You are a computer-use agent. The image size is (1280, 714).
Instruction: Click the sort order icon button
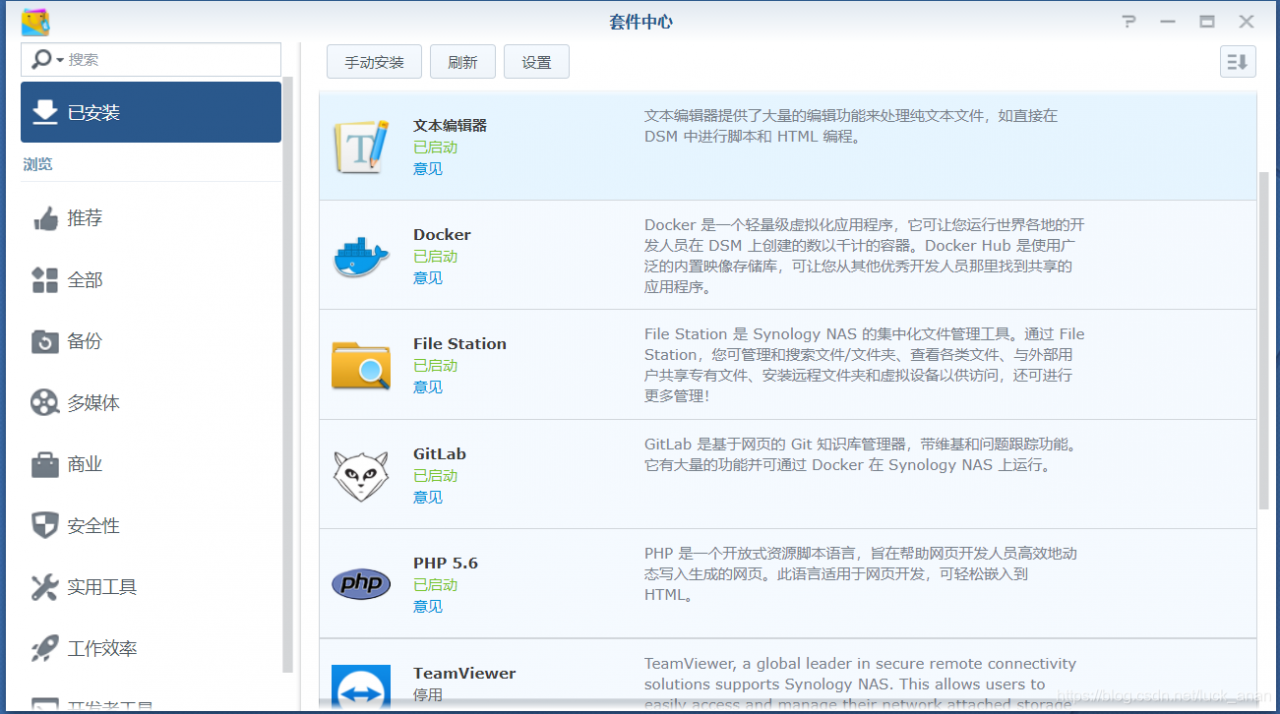(1238, 62)
